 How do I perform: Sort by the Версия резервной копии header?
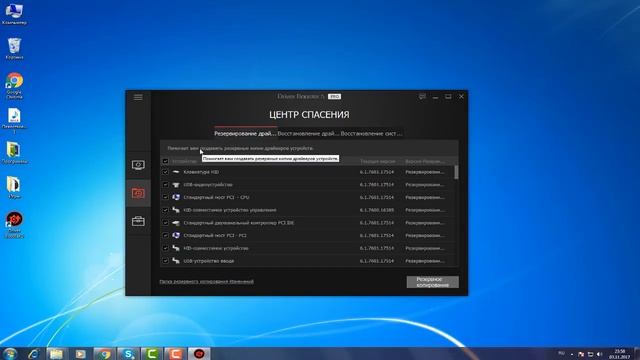pos(424,162)
